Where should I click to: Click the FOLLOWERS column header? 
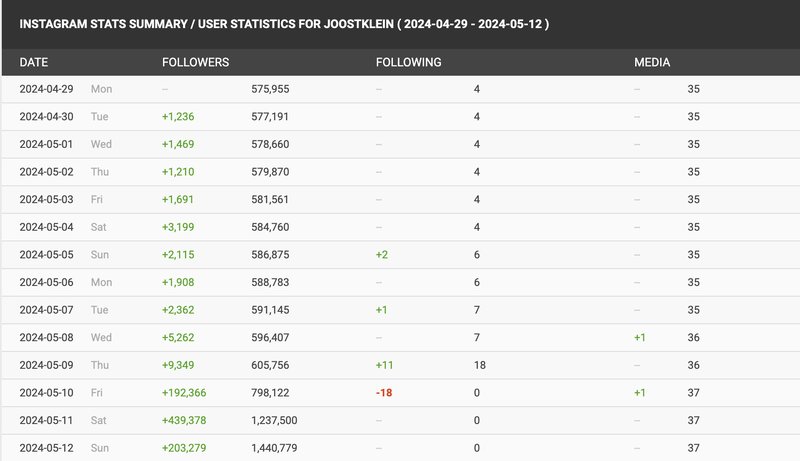pos(195,62)
